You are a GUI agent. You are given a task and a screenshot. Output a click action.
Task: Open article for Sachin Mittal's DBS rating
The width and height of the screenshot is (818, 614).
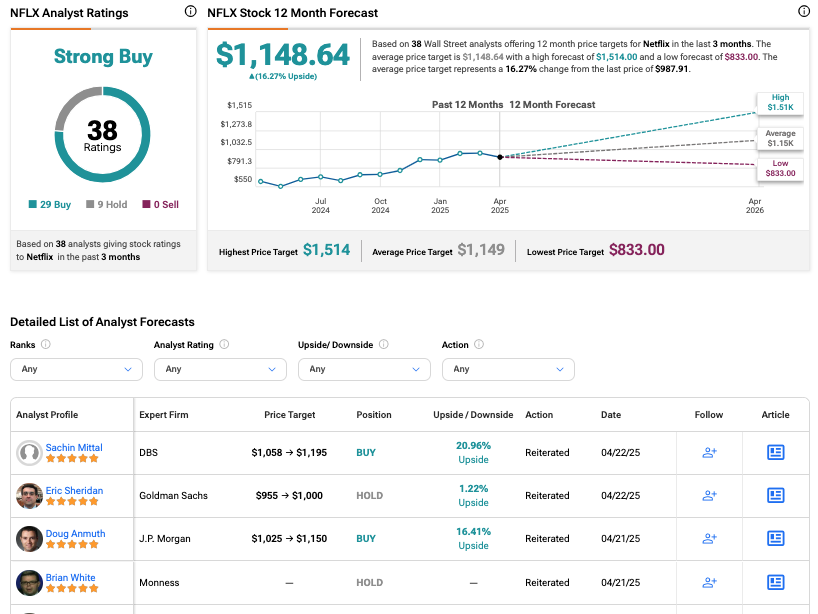(776, 452)
